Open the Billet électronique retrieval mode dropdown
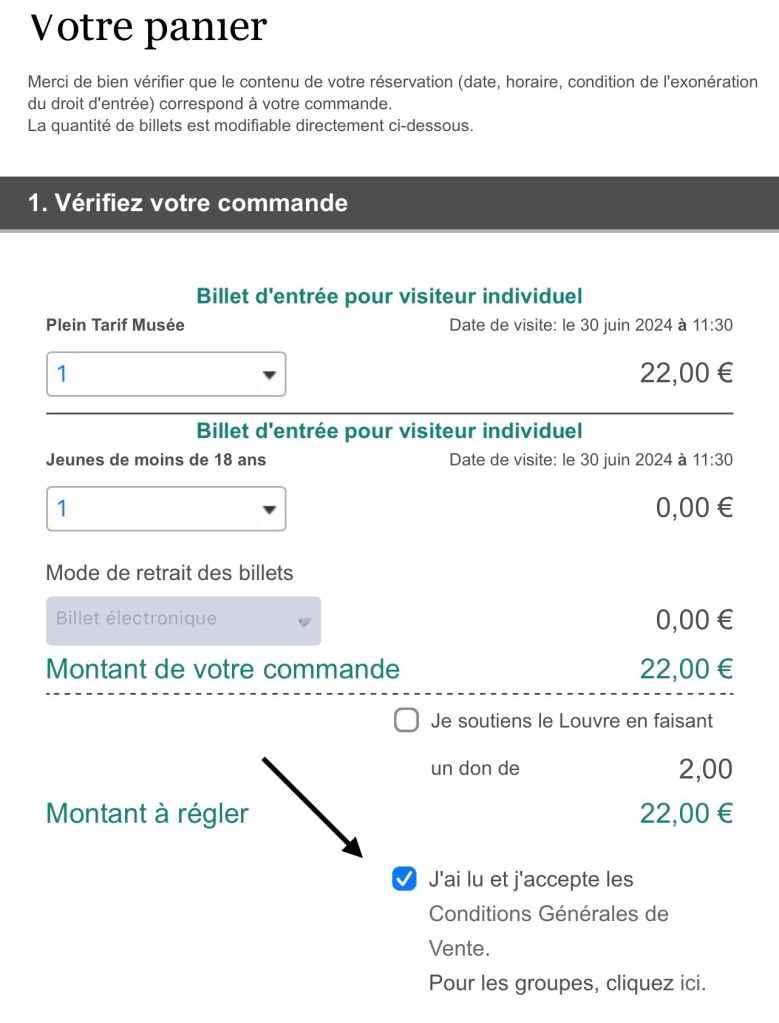 [183, 621]
